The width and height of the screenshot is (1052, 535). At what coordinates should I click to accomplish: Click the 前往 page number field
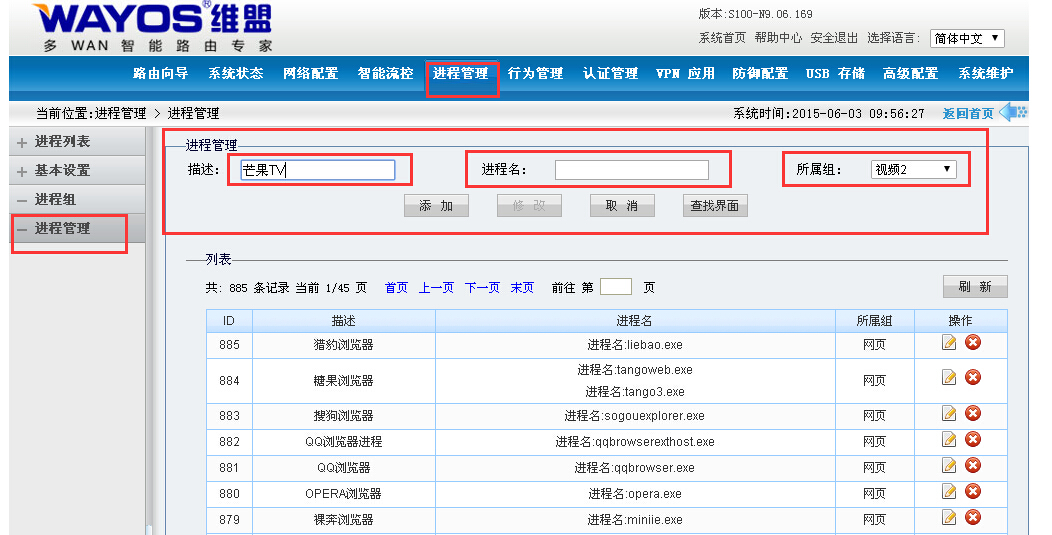point(615,287)
